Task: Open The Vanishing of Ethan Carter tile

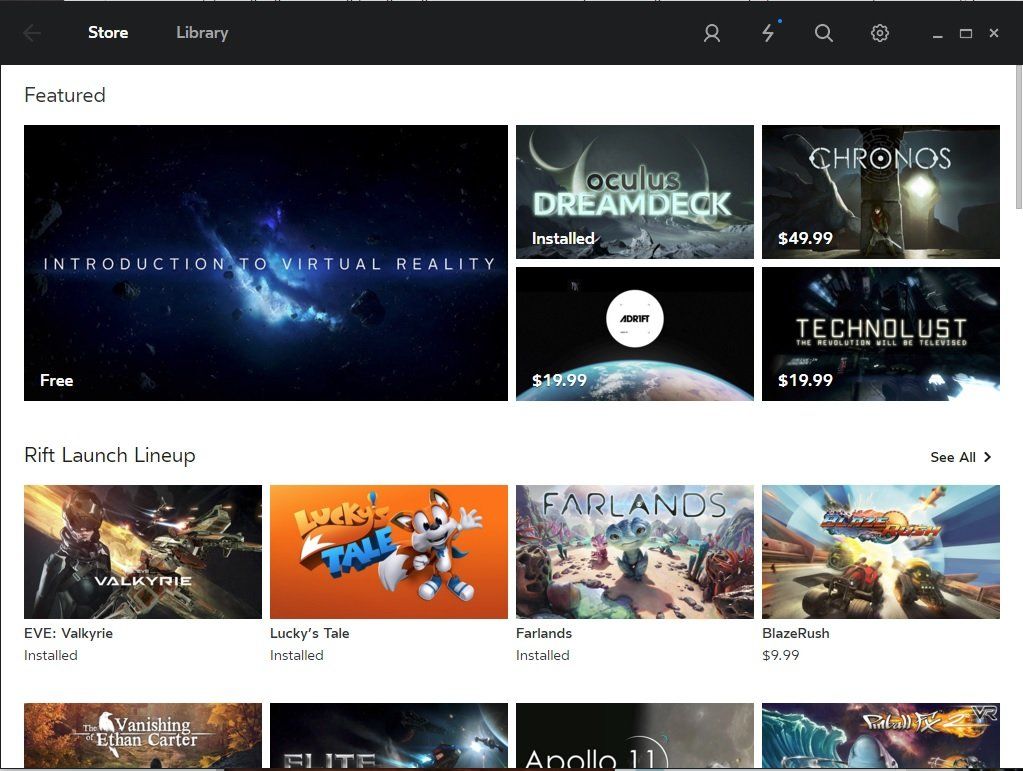Action: click(142, 737)
